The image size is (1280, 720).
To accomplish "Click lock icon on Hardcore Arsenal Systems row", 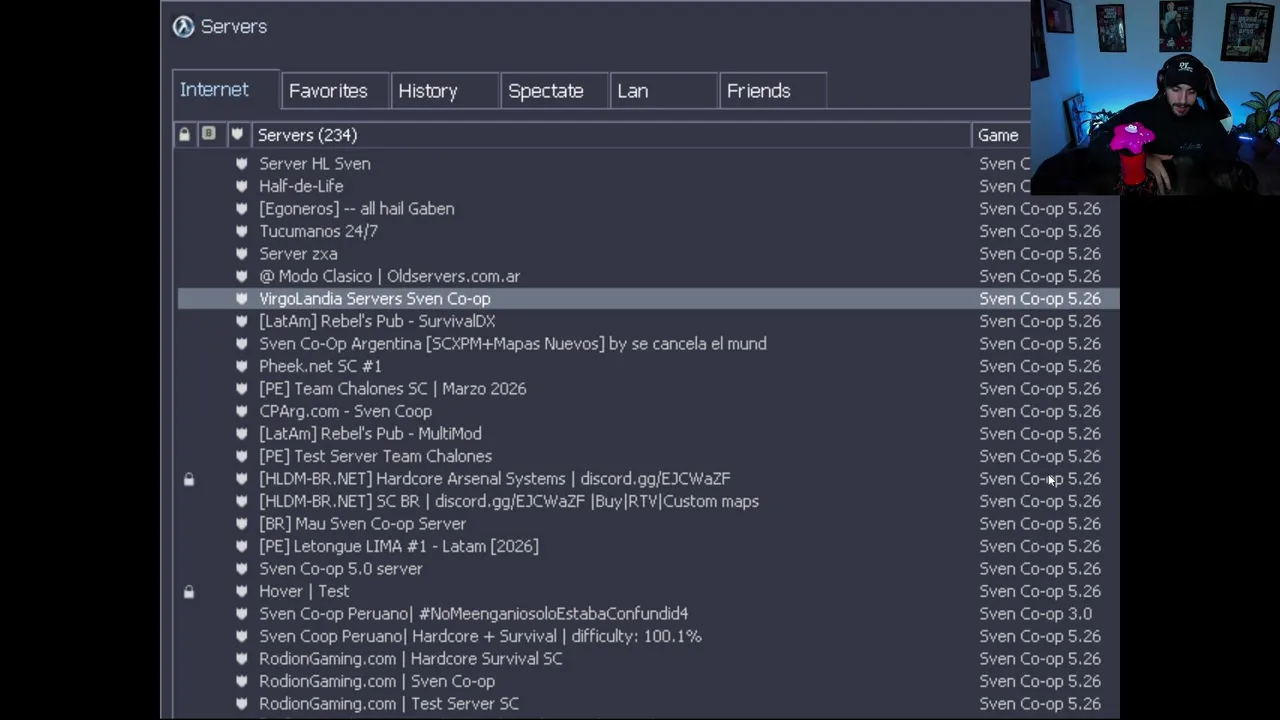I will (x=189, y=480).
